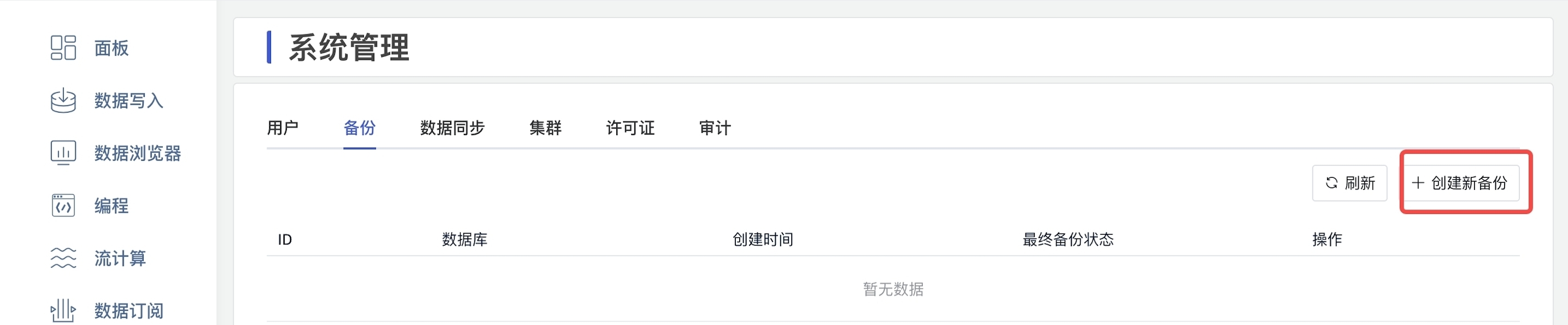Switch to the 用户 tab
The height and width of the screenshot is (325, 1568).
[x=282, y=128]
